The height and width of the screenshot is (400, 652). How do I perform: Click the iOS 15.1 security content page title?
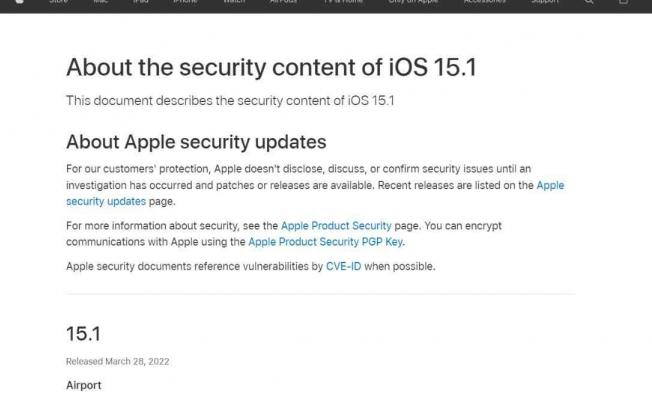pyautogui.click(x=271, y=67)
